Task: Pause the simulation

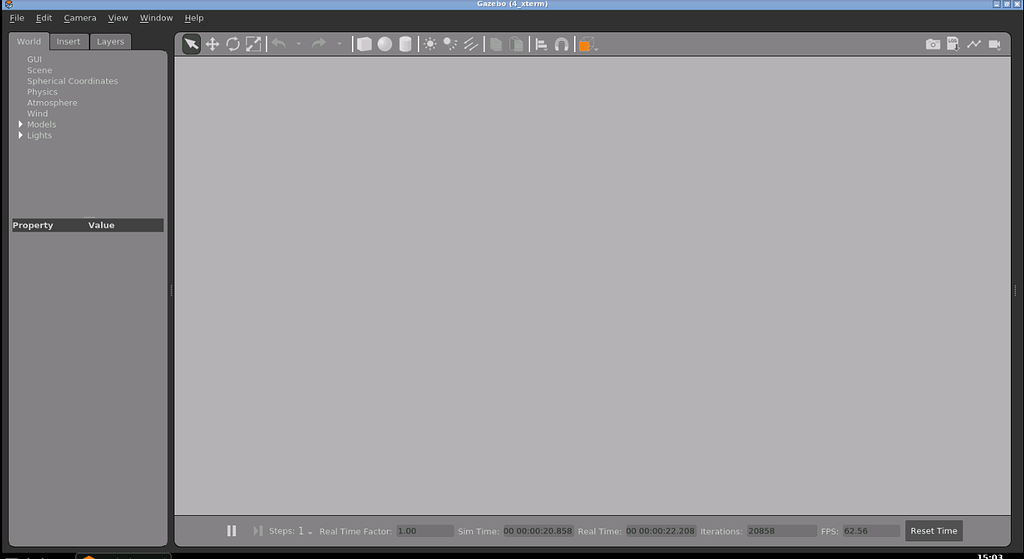Action: tap(232, 531)
